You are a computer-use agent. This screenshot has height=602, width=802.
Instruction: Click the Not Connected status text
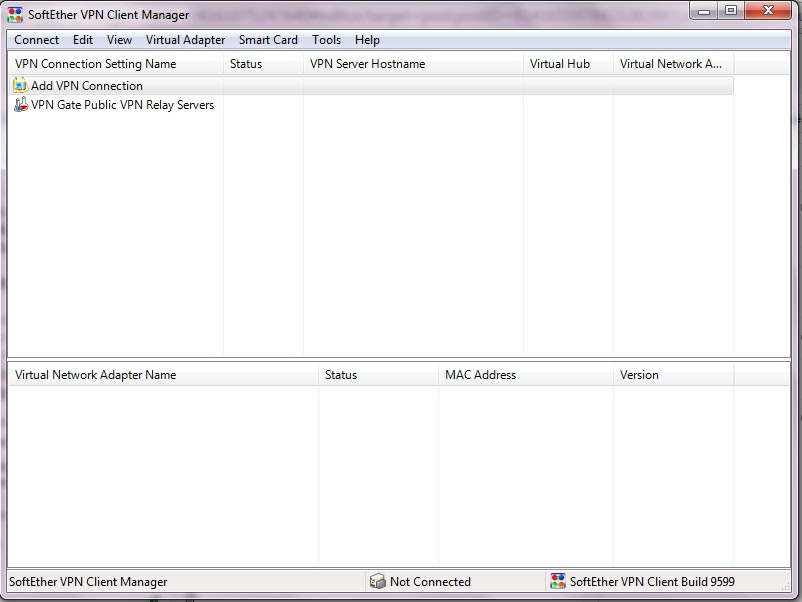[x=430, y=582]
